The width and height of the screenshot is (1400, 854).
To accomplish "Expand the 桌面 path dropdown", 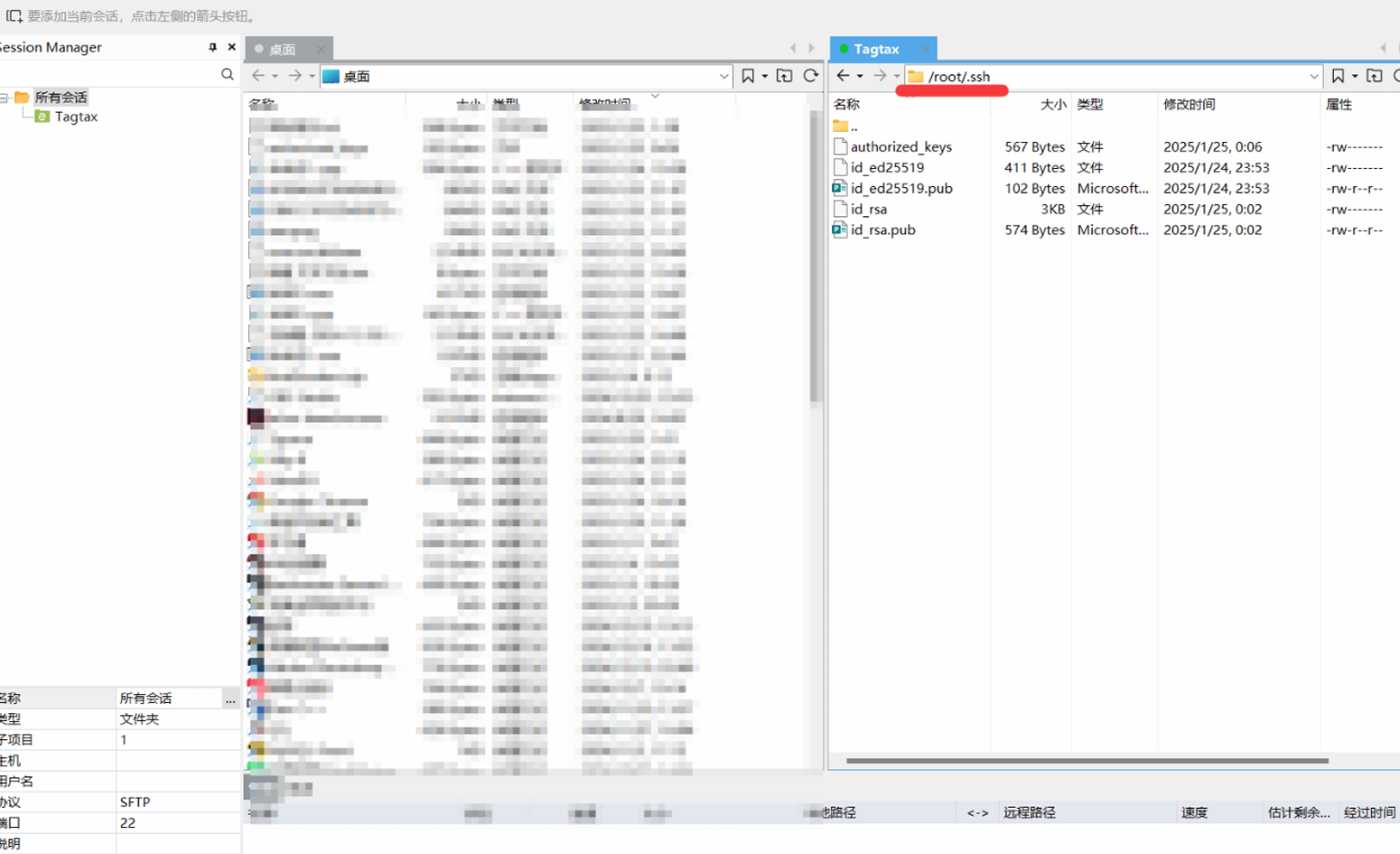I will pyautogui.click(x=723, y=77).
